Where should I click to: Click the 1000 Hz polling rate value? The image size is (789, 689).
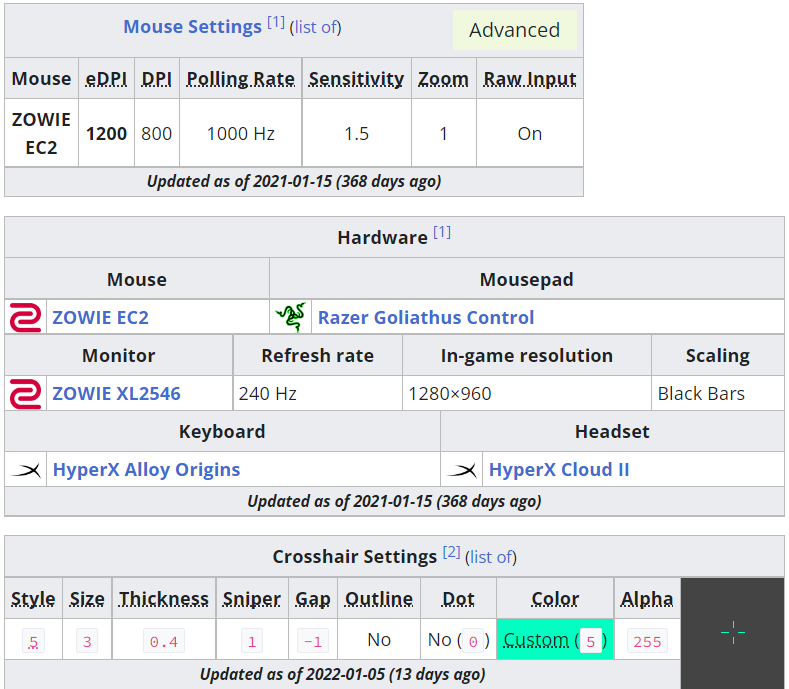point(241,133)
